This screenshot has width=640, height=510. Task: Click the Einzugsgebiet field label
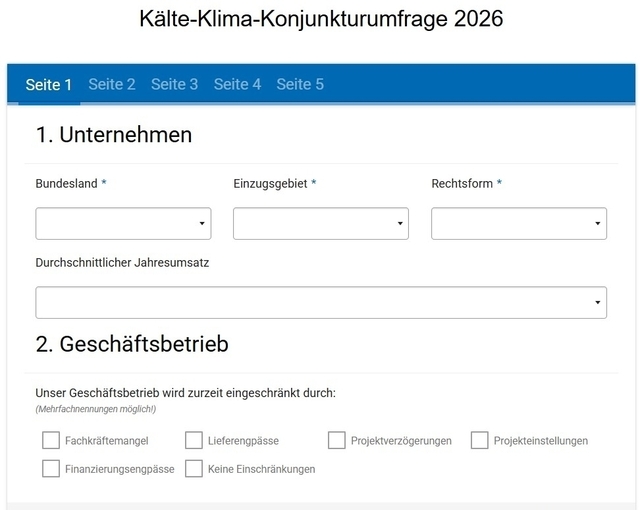270,184
